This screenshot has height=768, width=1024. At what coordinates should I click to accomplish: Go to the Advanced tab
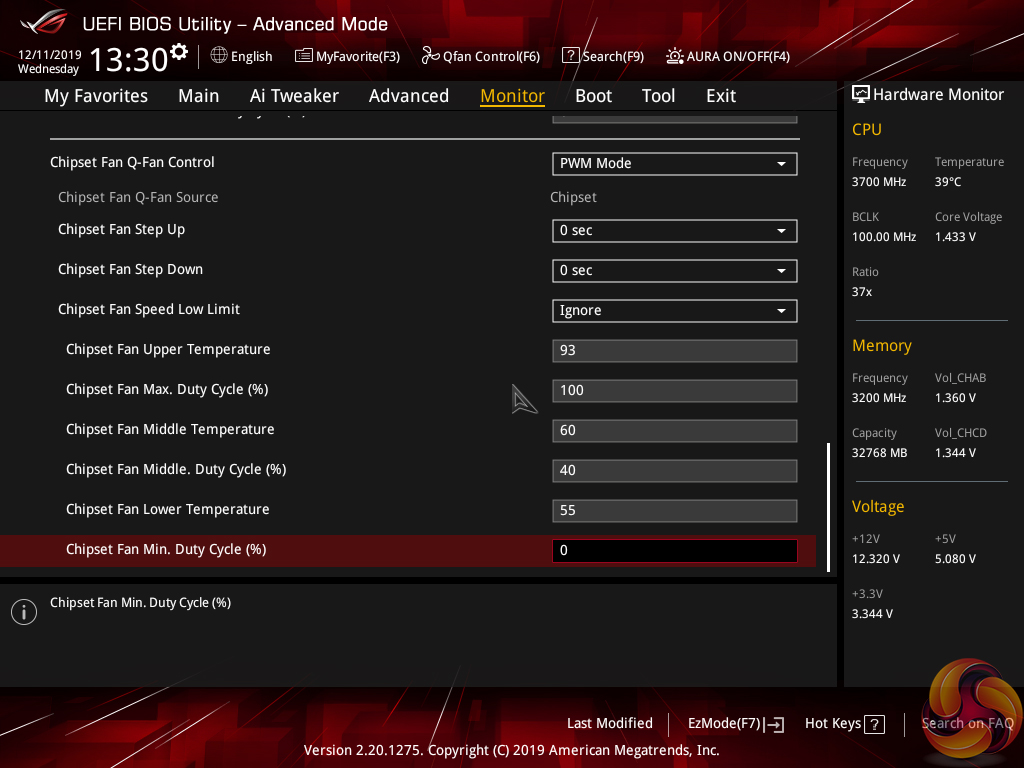(408, 96)
